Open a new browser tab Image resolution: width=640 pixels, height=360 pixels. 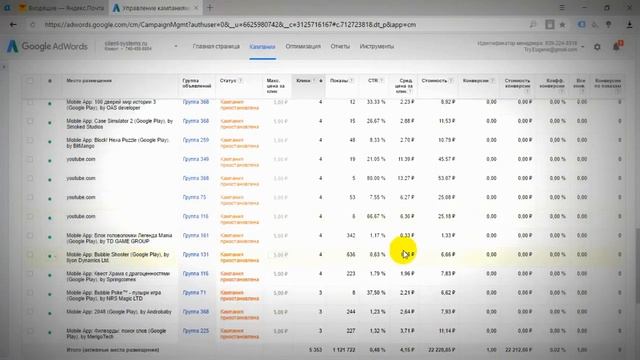pyautogui.click(x=210, y=7)
